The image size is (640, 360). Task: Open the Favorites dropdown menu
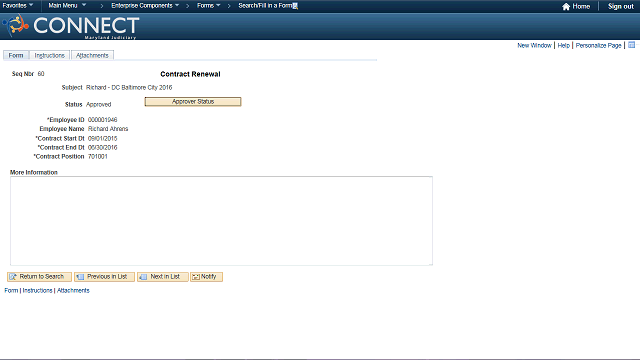(18, 5)
